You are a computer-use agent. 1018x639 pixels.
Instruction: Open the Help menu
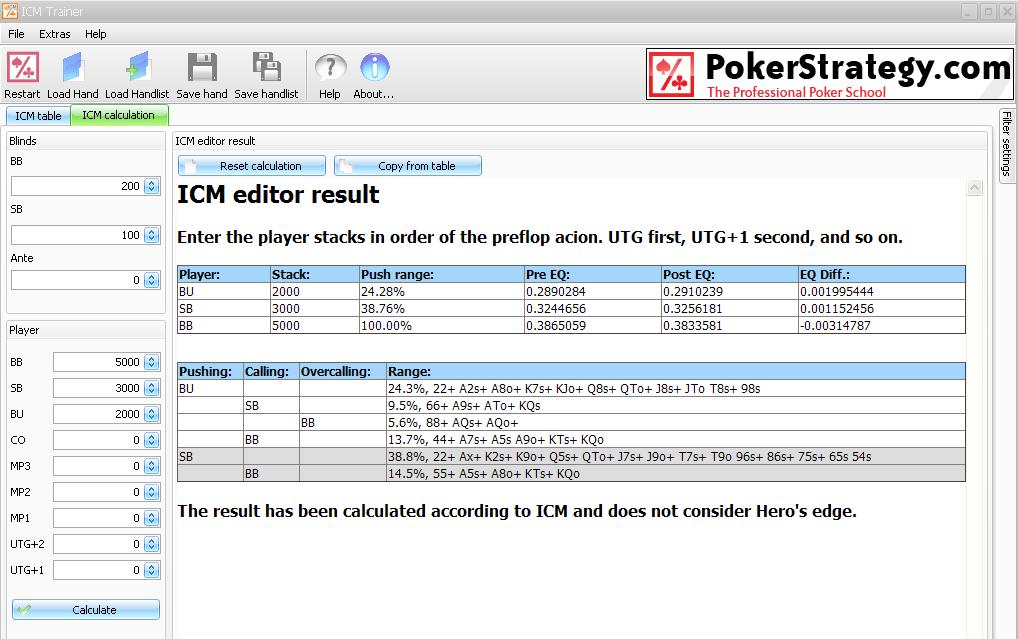pyautogui.click(x=95, y=34)
